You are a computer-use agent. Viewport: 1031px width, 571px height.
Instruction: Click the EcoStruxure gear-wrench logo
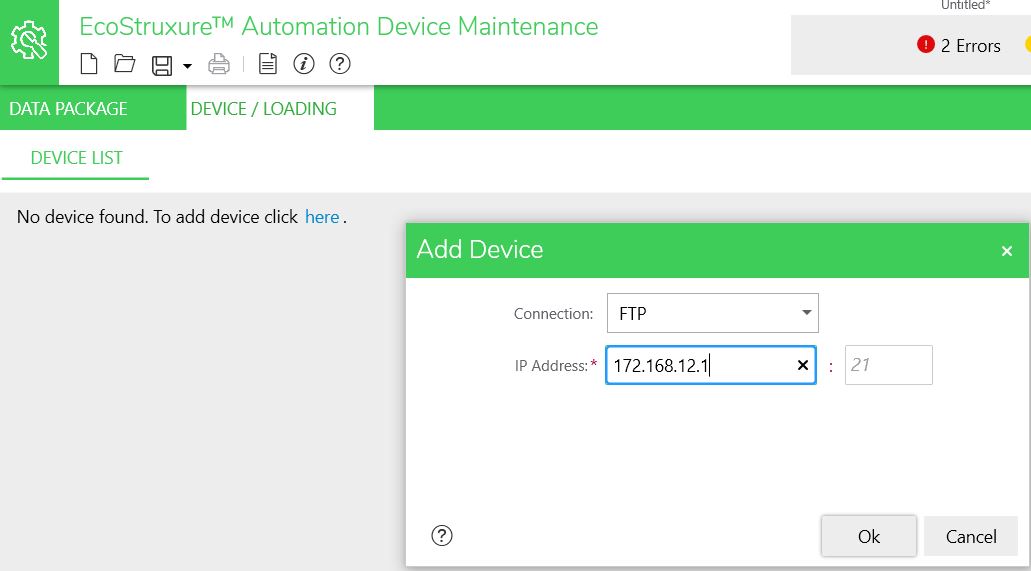[x=29, y=41]
